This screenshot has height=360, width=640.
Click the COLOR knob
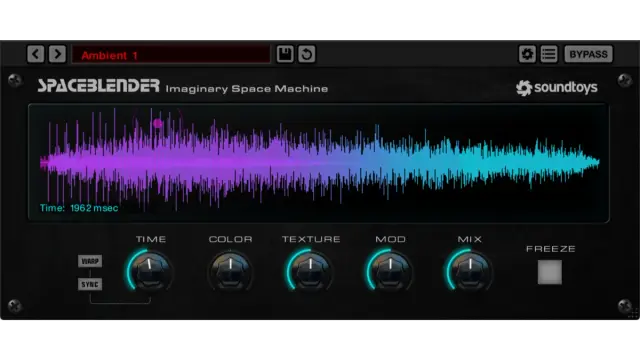coord(231,271)
